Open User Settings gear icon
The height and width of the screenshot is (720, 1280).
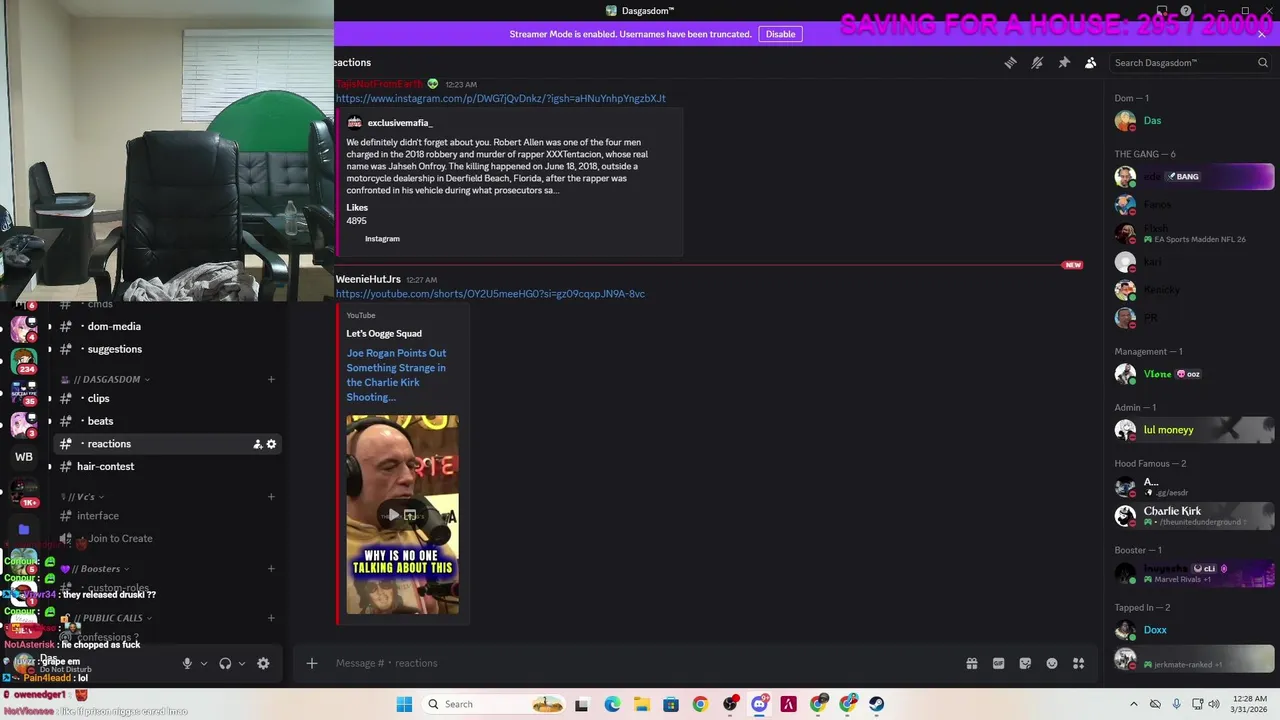point(263,663)
